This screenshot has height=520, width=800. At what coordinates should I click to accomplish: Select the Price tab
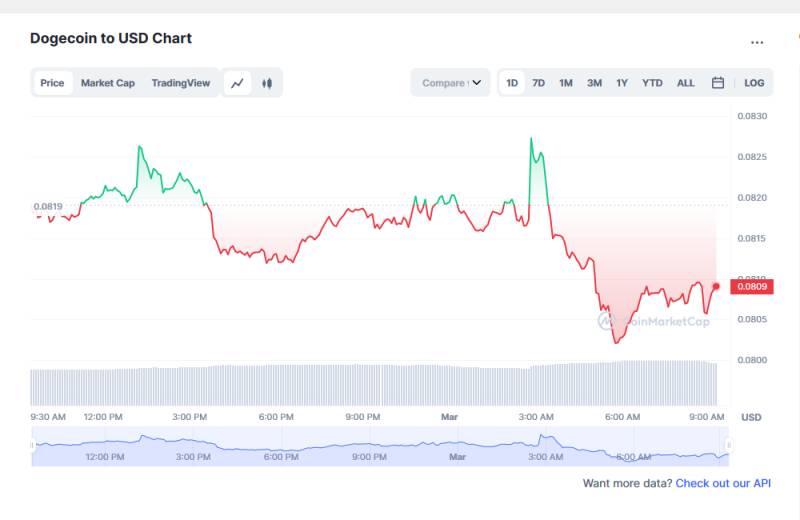pos(53,83)
